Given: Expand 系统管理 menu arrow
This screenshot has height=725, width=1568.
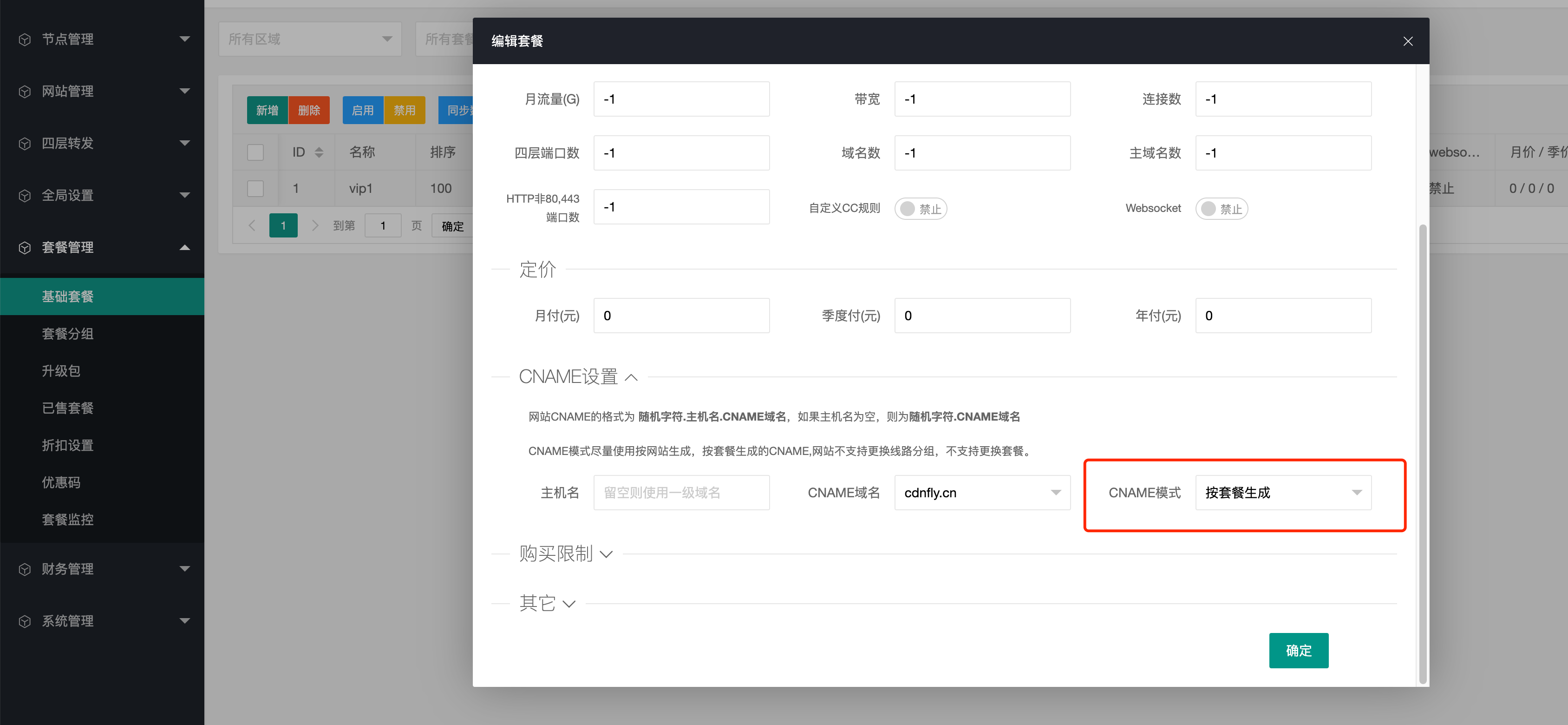Looking at the screenshot, I should tap(184, 621).
